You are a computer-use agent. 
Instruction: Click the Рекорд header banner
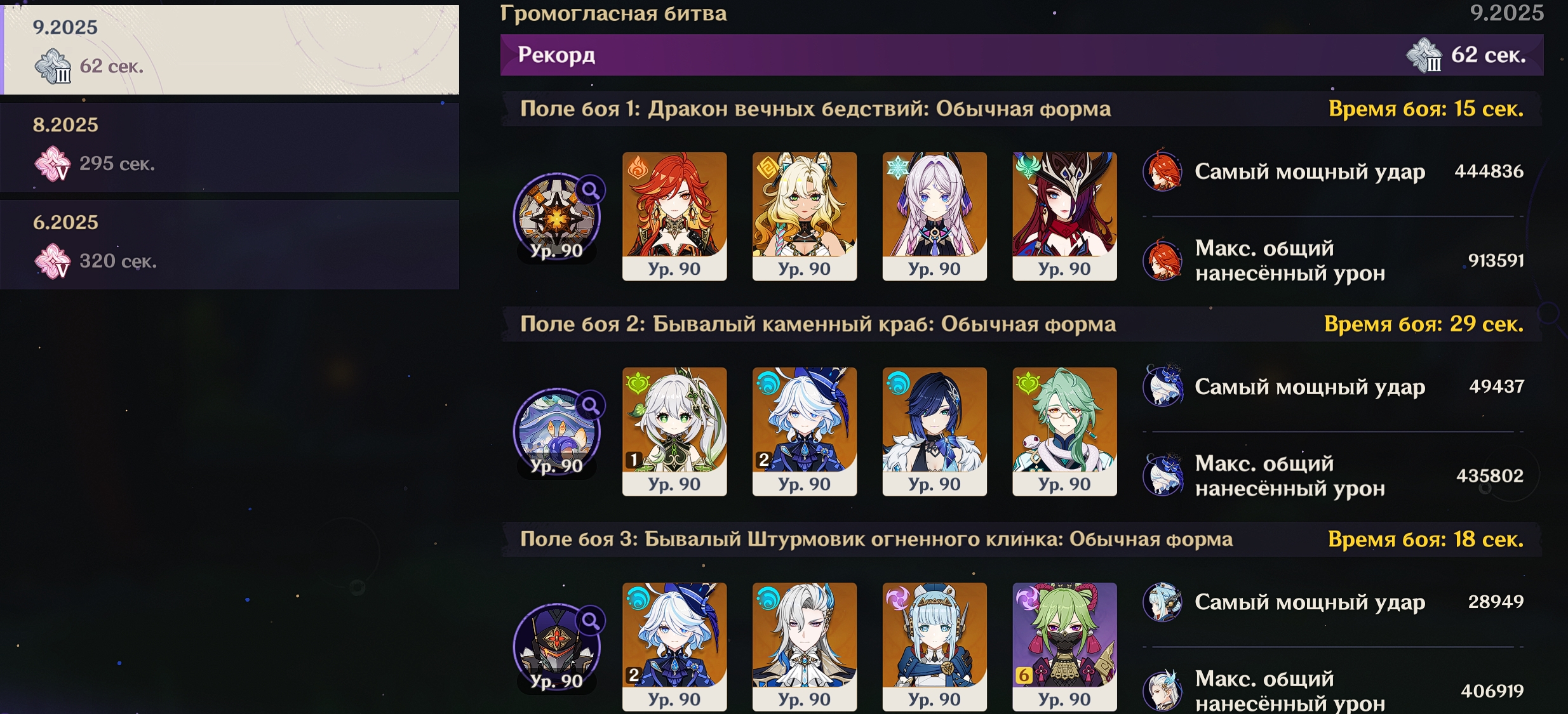click(1022, 55)
